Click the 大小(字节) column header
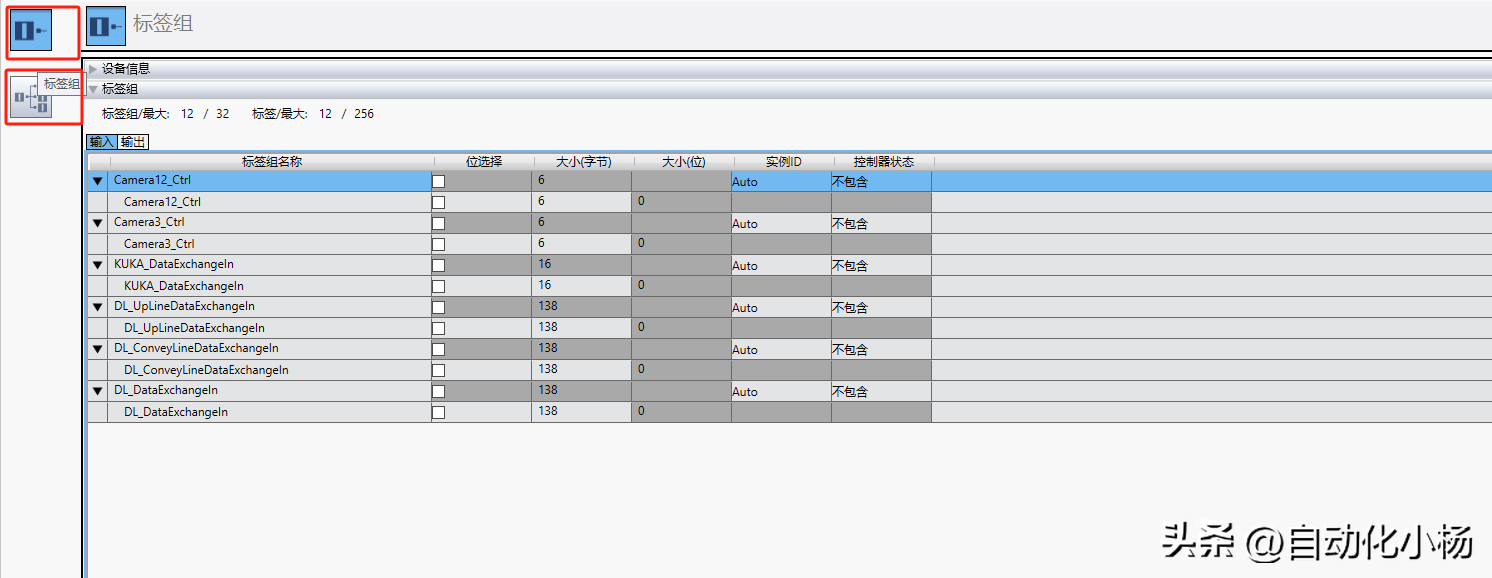This screenshot has height=578, width=1492. [x=582, y=161]
